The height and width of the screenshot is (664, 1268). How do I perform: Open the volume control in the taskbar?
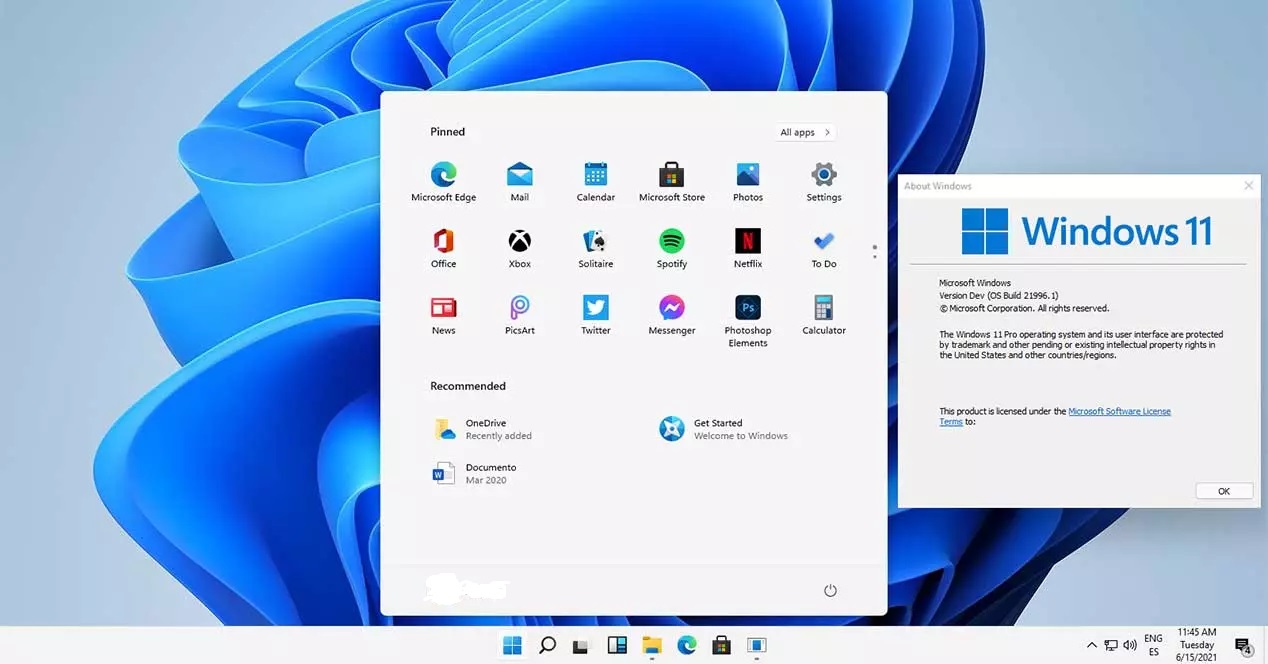pos(1130,645)
